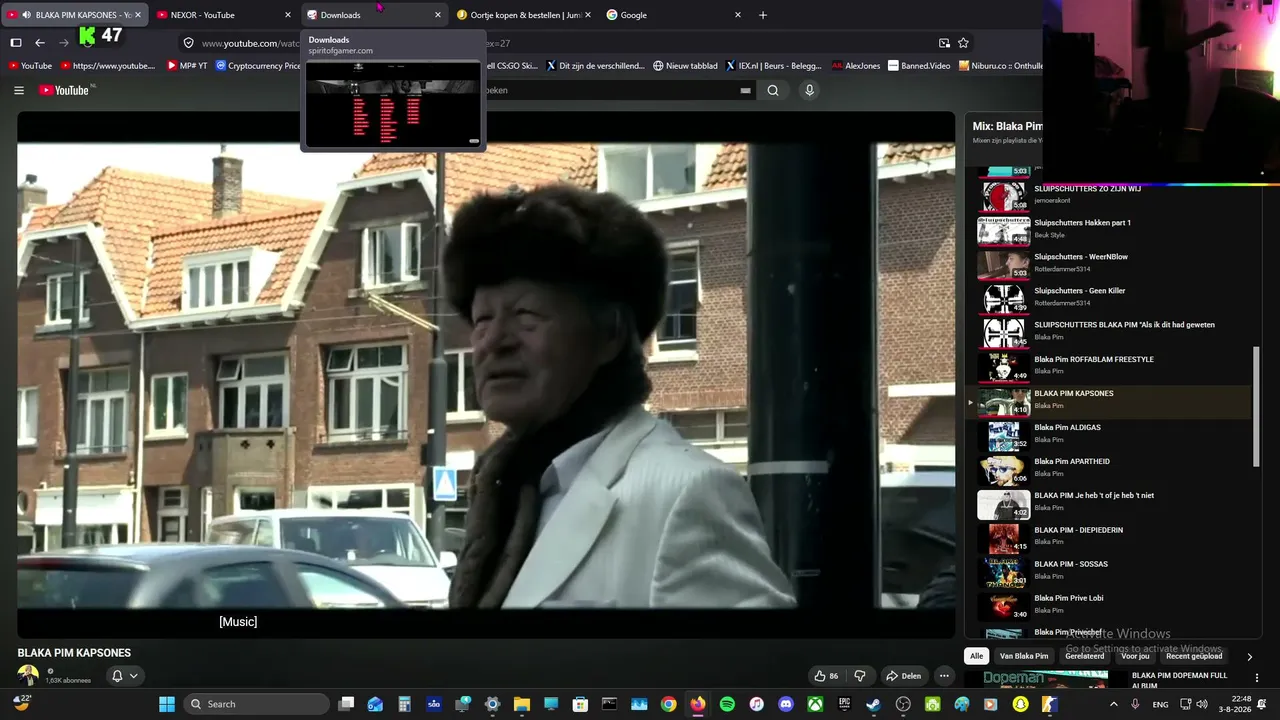The image size is (1280, 720).
Task: Close the Google tab
Action: (x=738, y=15)
